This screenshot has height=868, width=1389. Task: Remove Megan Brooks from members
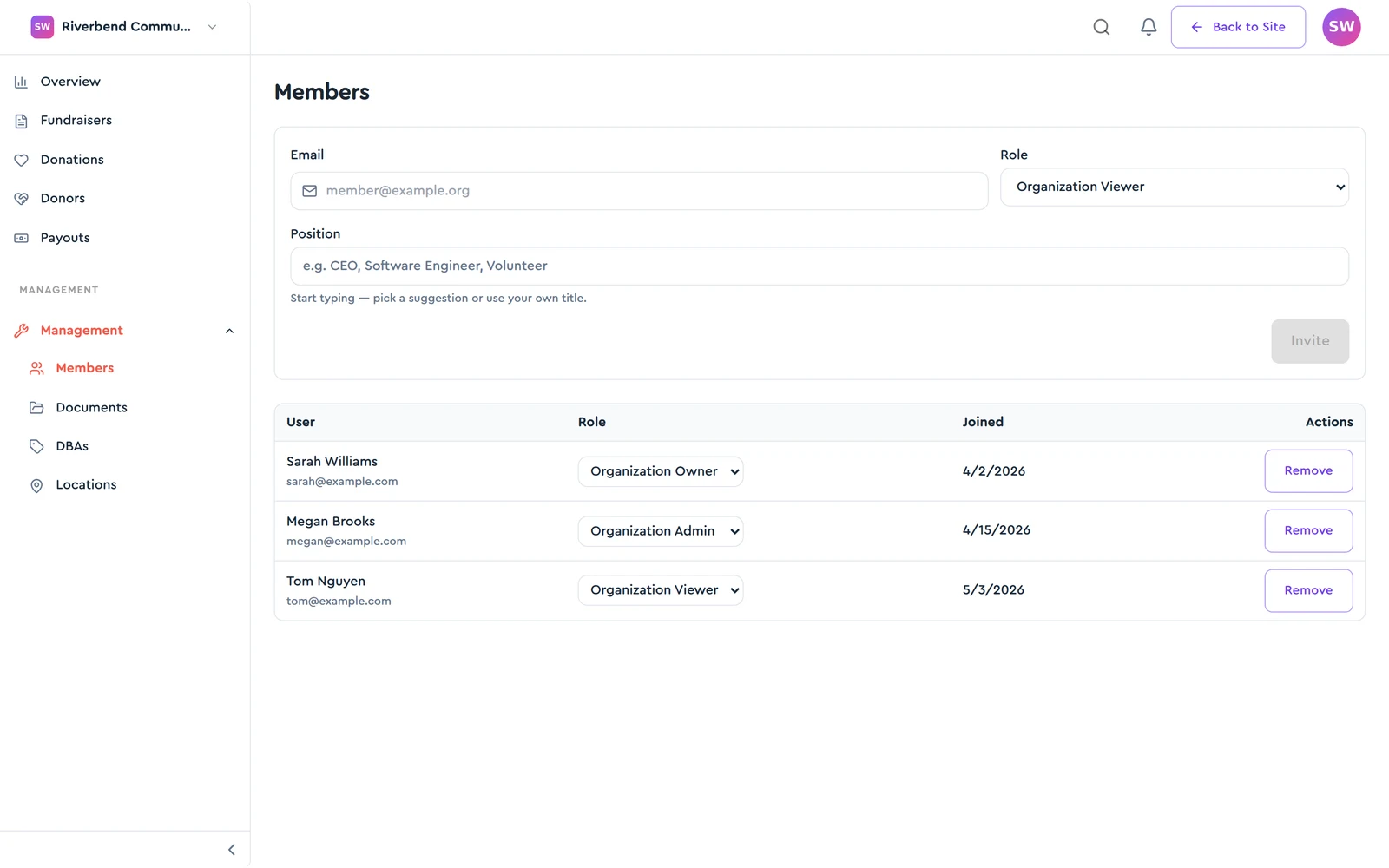click(1308, 530)
